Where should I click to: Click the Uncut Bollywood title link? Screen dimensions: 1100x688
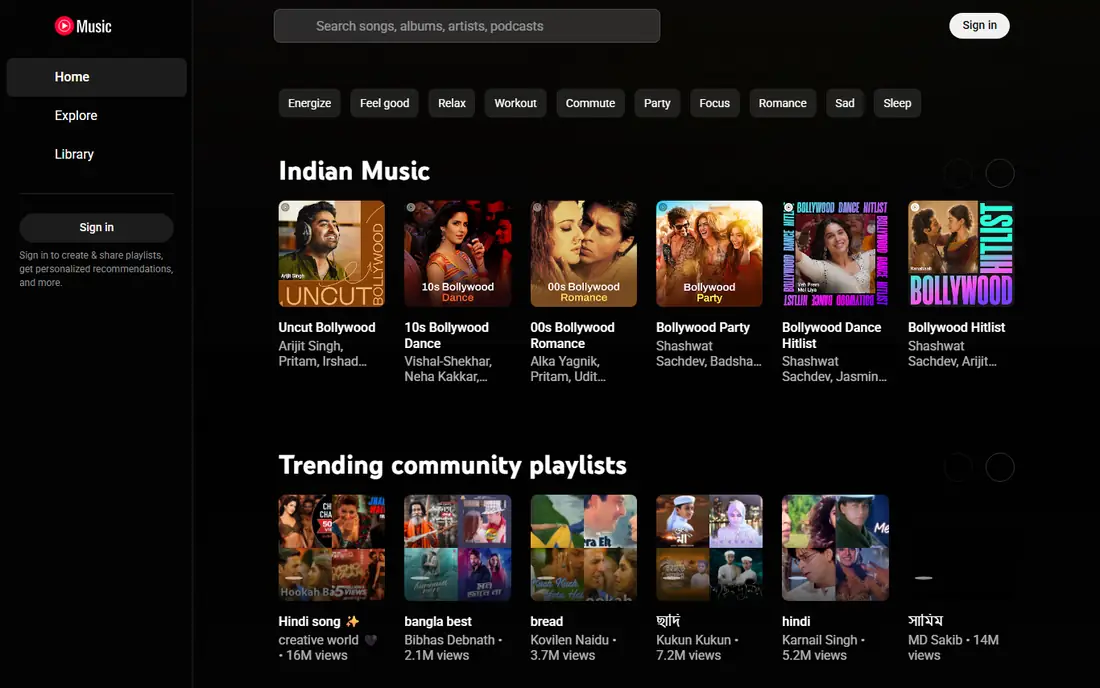[326, 328]
